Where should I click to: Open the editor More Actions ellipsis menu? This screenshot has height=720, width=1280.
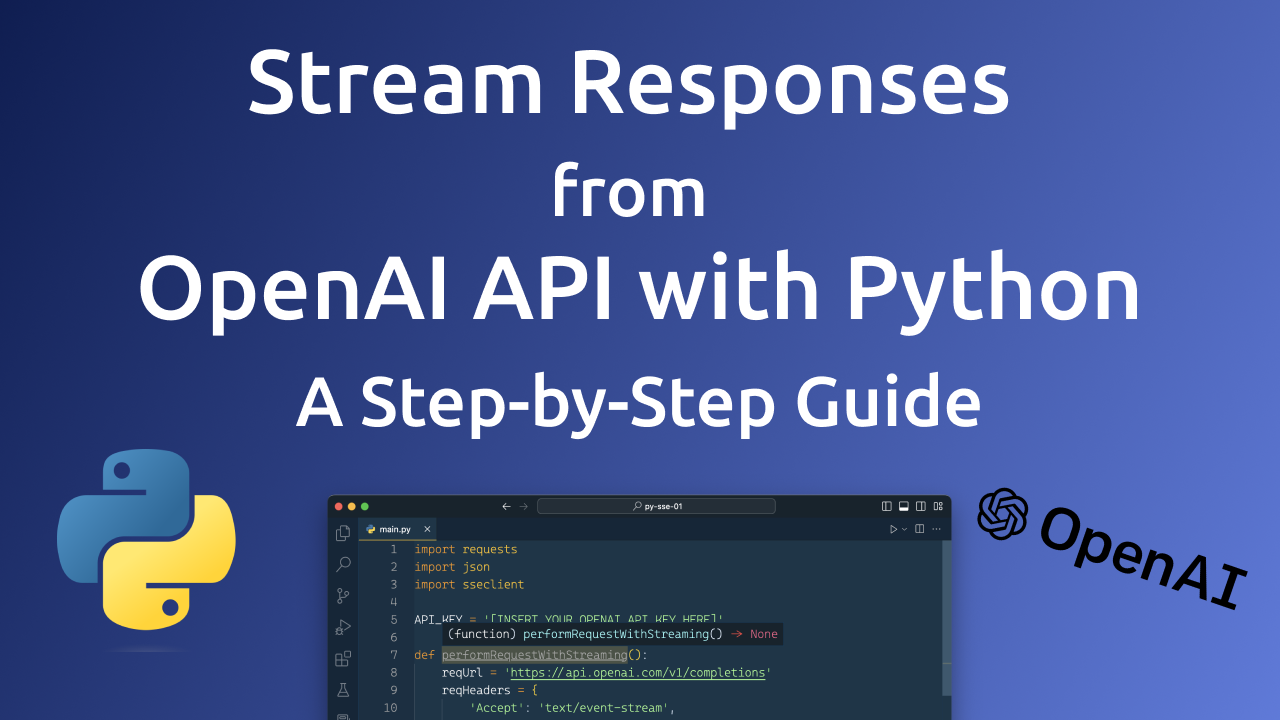pyautogui.click(x=937, y=529)
